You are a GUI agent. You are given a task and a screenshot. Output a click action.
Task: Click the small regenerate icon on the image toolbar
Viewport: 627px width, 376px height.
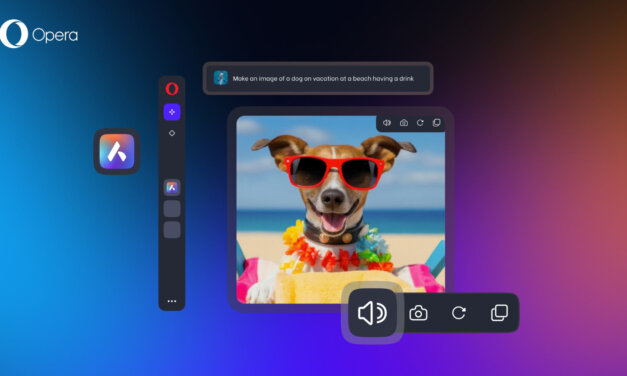coord(420,123)
